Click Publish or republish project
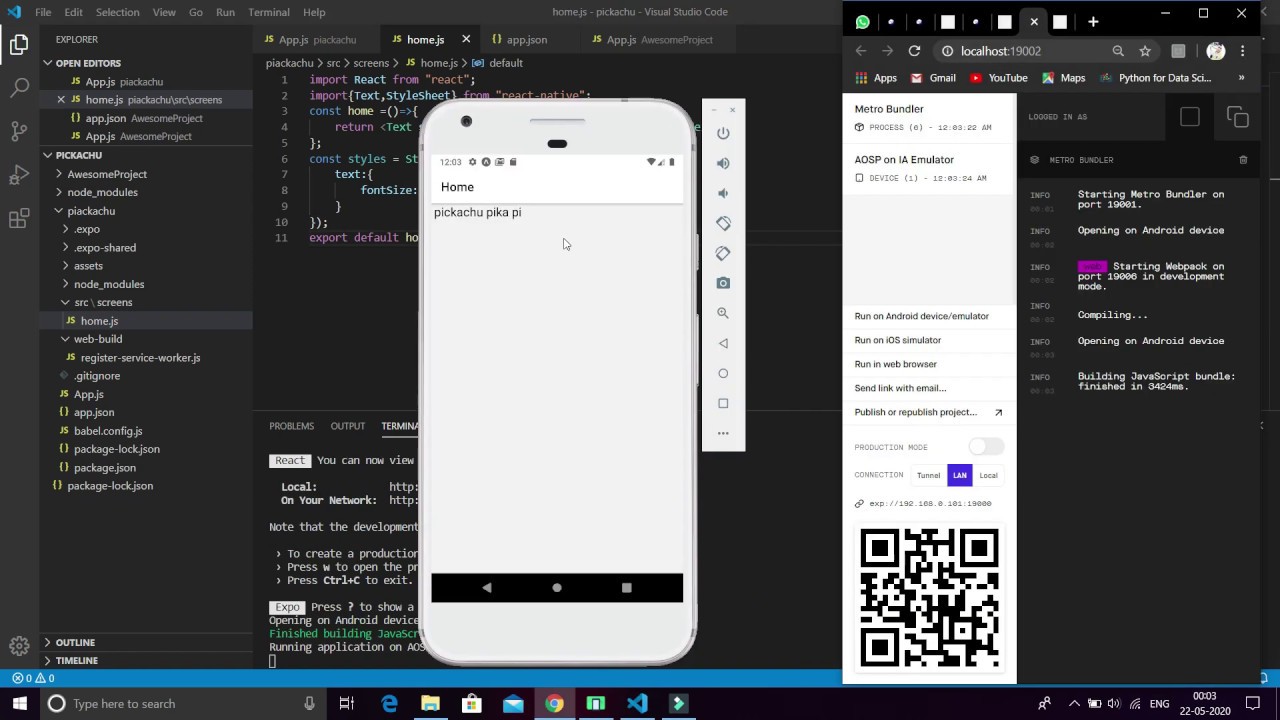 (x=928, y=412)
